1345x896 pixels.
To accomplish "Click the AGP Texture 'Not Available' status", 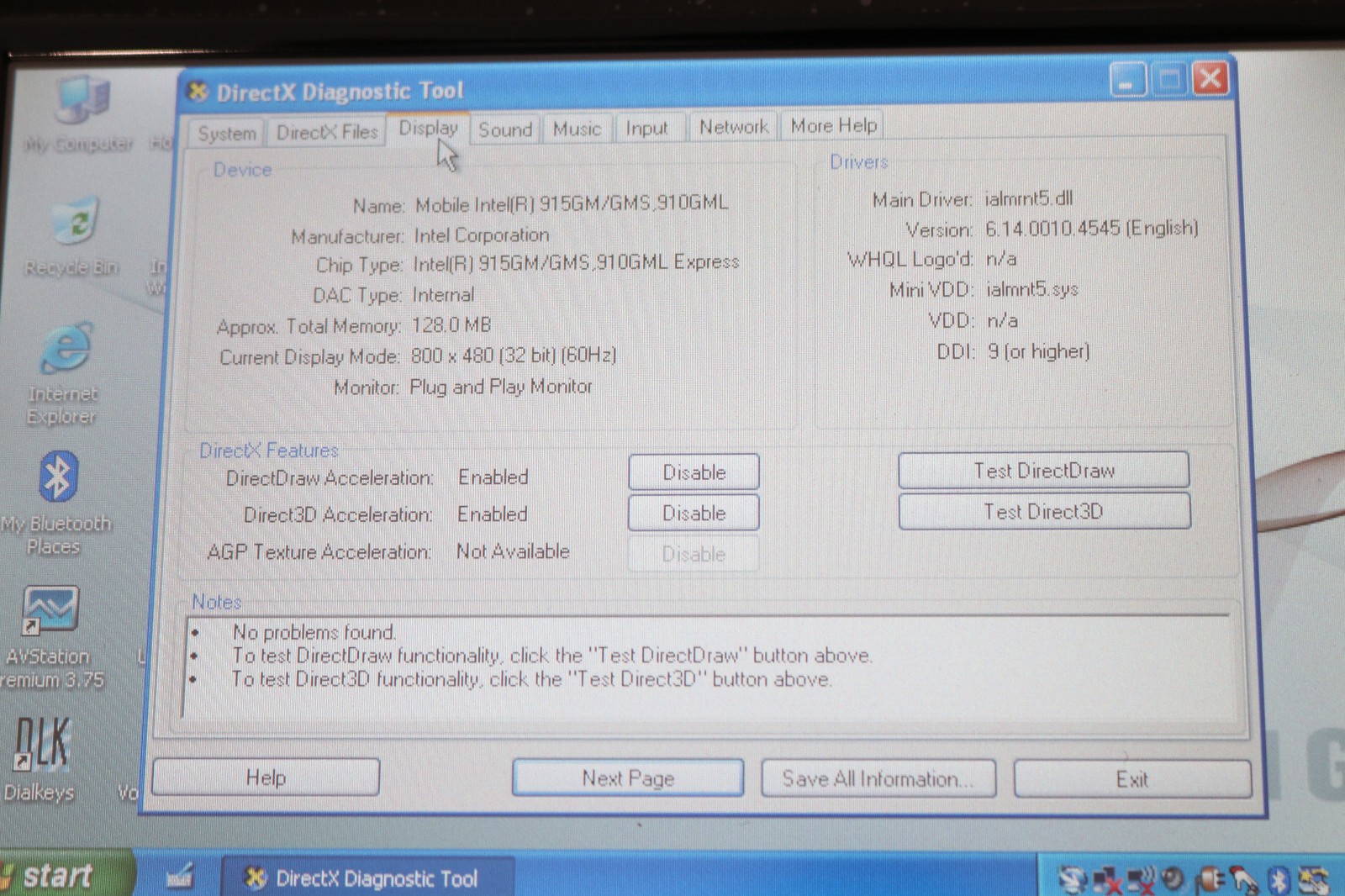I will point(513,551).
